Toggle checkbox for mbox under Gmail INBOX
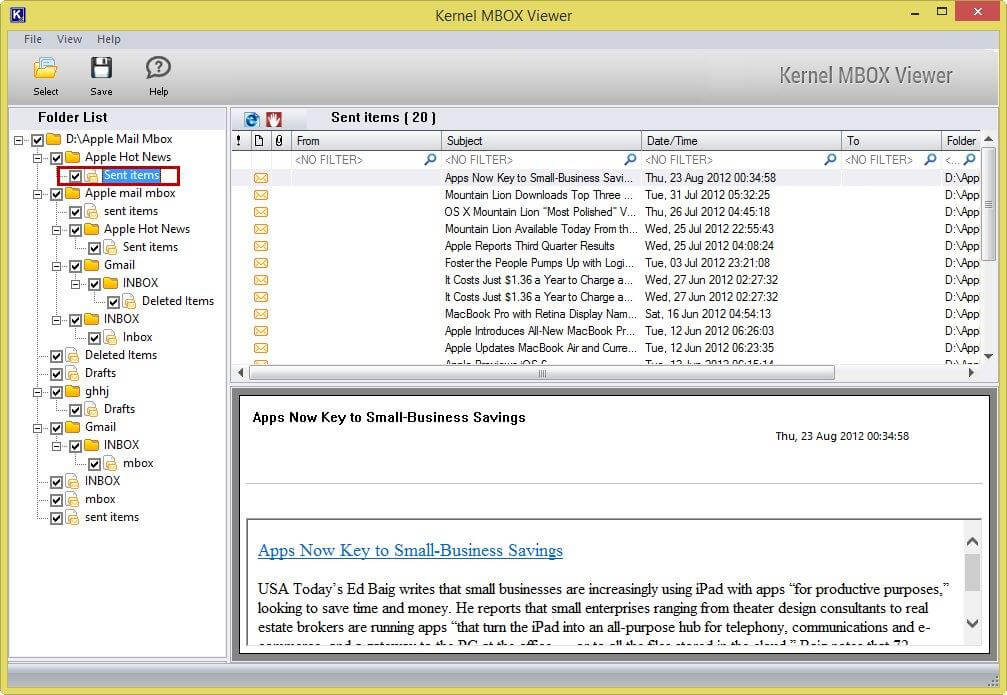This screenshot has height=695, width=1007. point(94,463)
